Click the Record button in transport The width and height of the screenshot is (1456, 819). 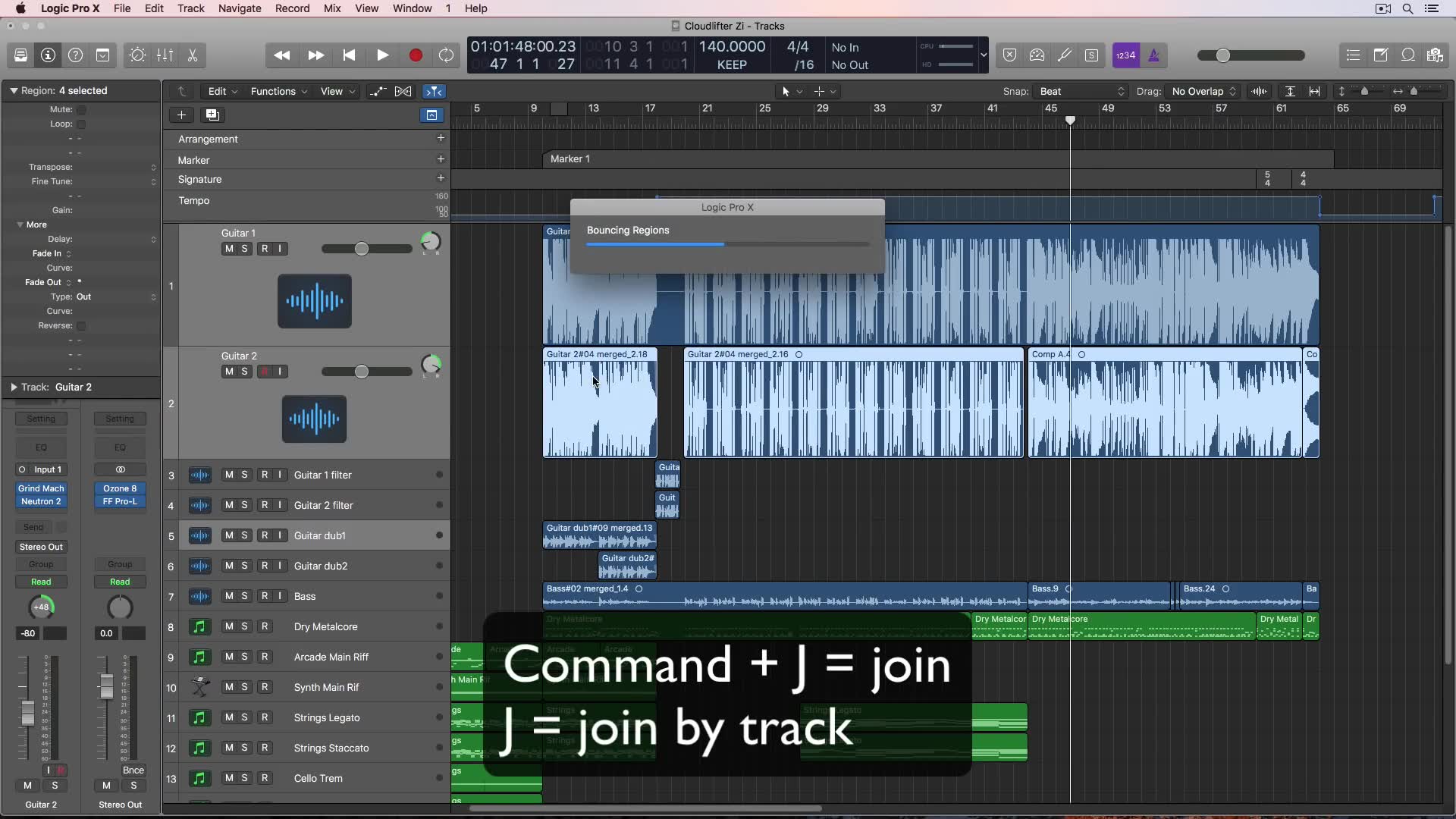pos(416,55)
